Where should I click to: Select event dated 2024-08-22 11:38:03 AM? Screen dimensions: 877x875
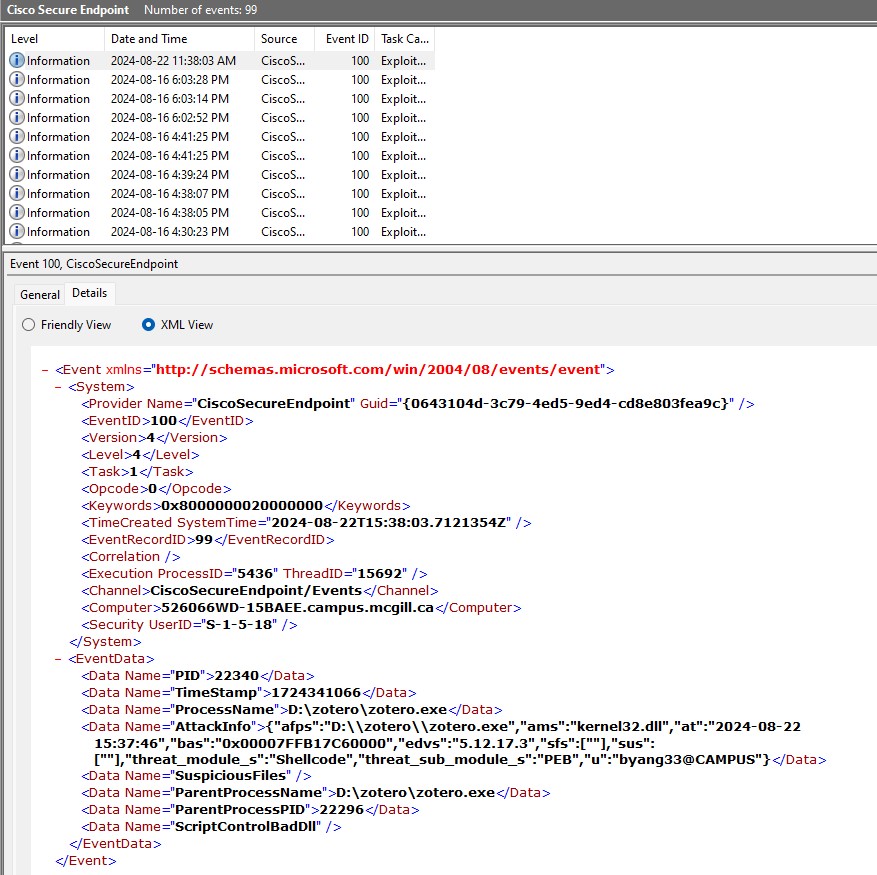220,60
